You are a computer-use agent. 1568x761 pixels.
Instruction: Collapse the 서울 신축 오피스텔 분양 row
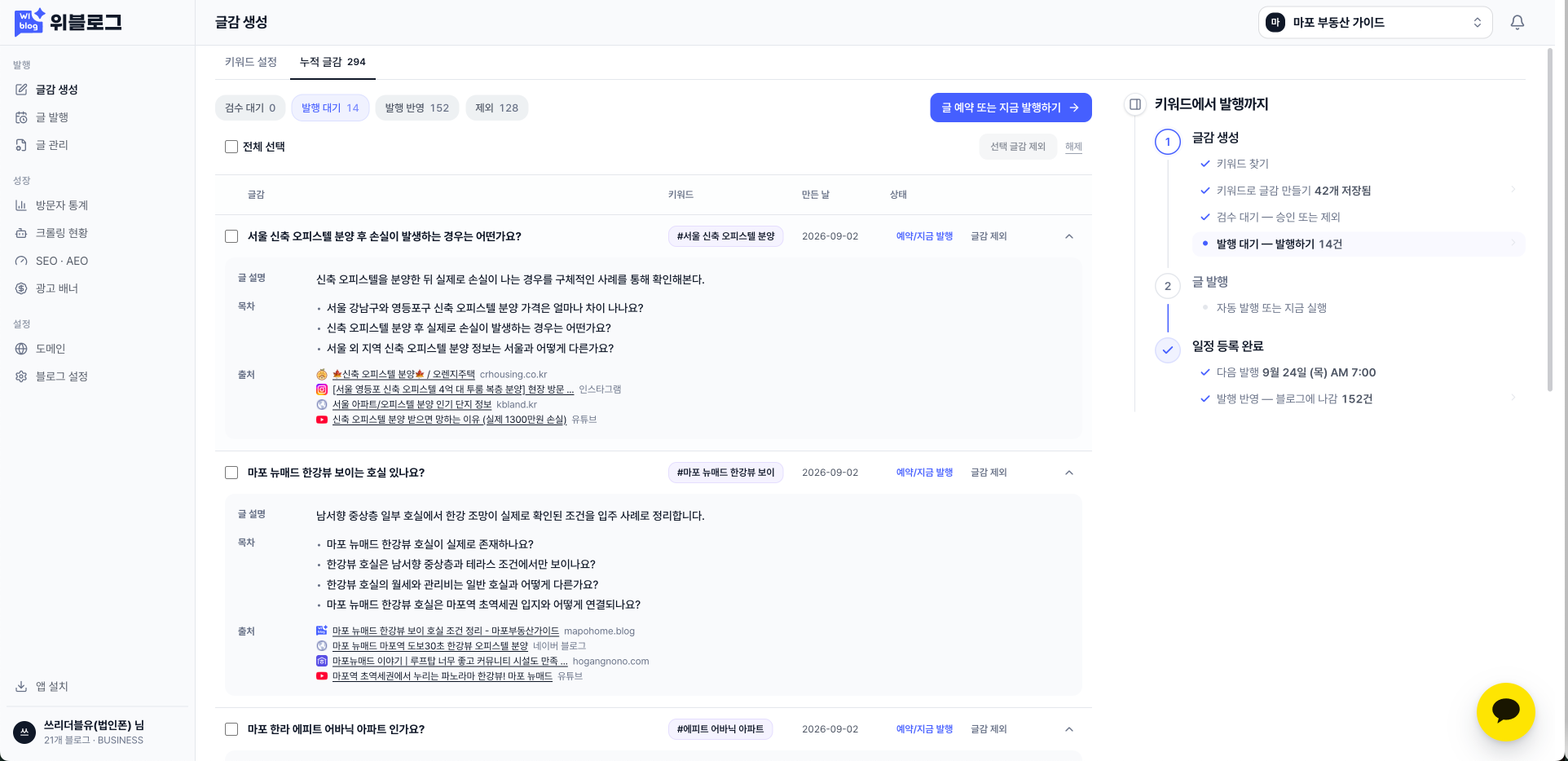1069,236
